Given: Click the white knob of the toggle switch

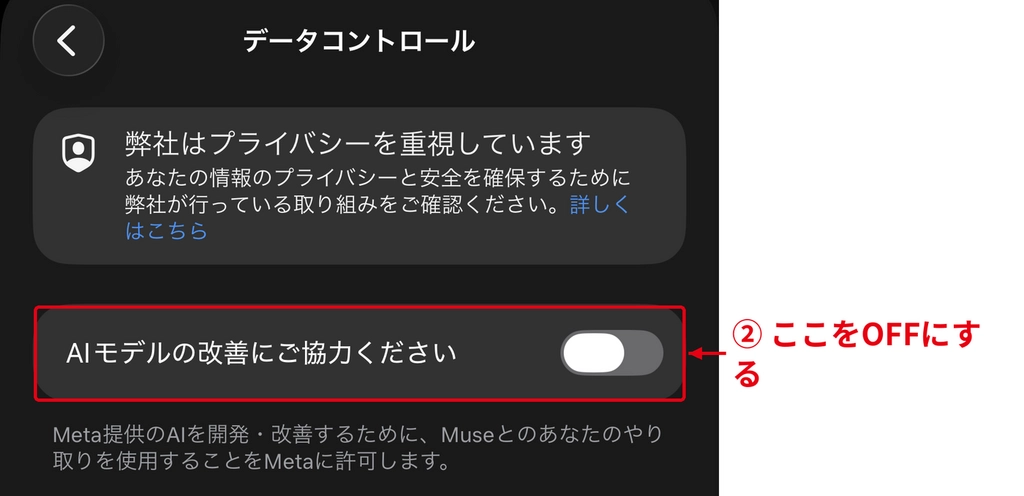Looking at the screenshot, I should click(593, 352).
